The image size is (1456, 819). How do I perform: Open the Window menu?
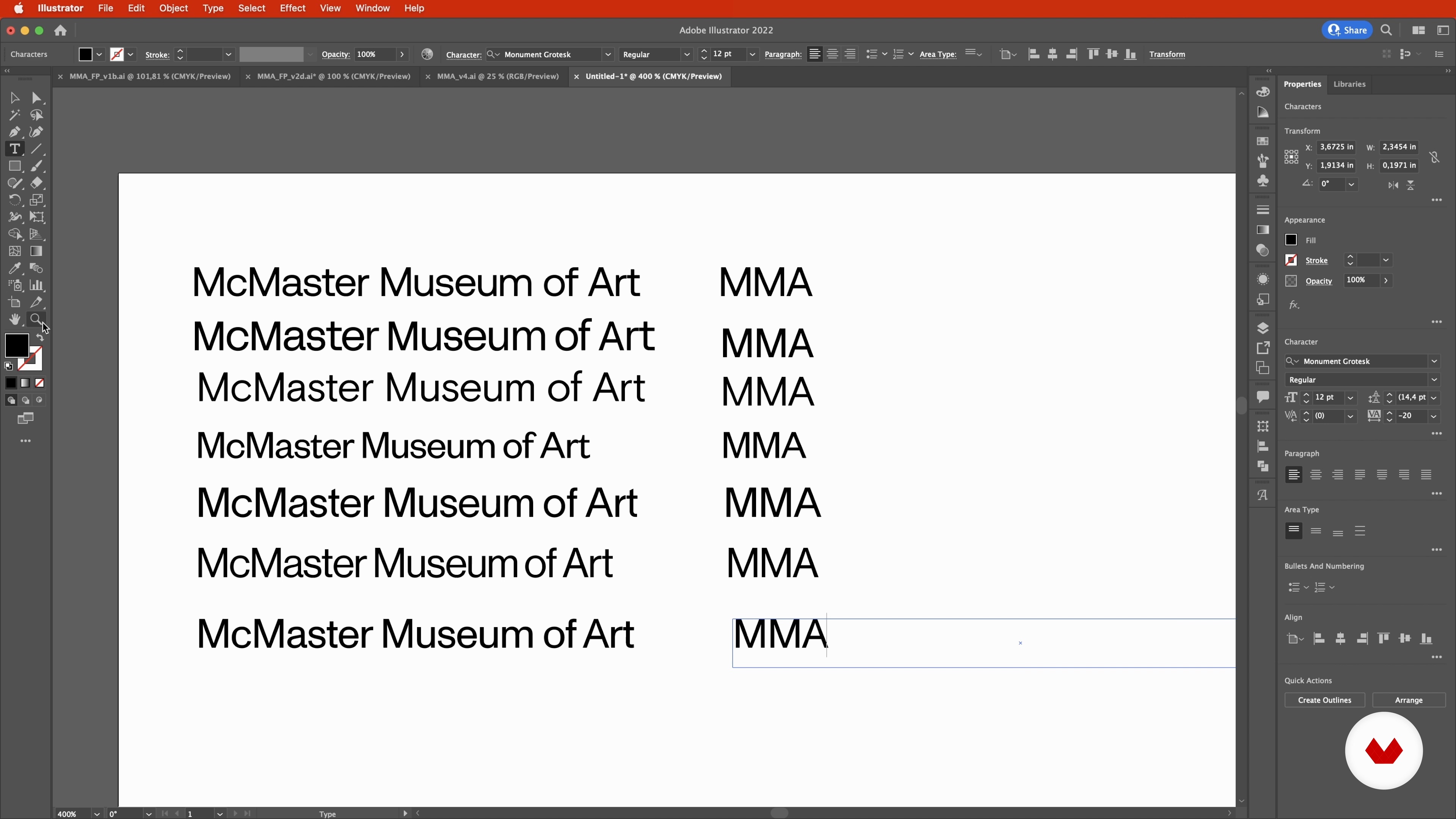pos(372,8)
